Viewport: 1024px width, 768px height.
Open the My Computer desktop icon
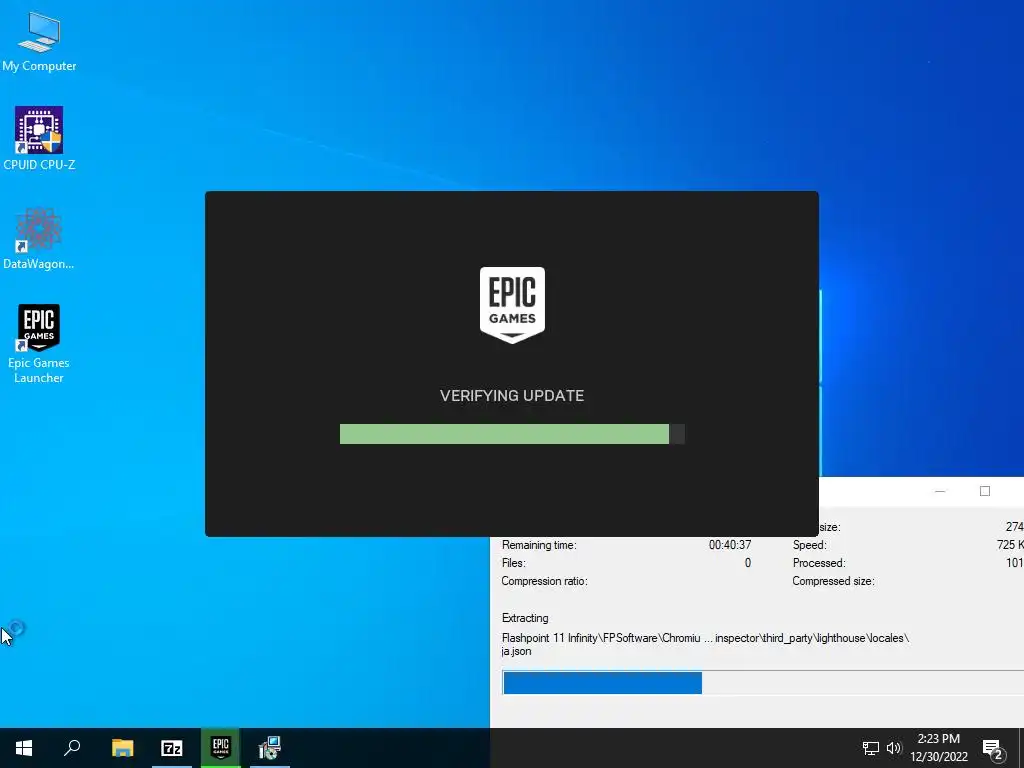click(39, 41)
